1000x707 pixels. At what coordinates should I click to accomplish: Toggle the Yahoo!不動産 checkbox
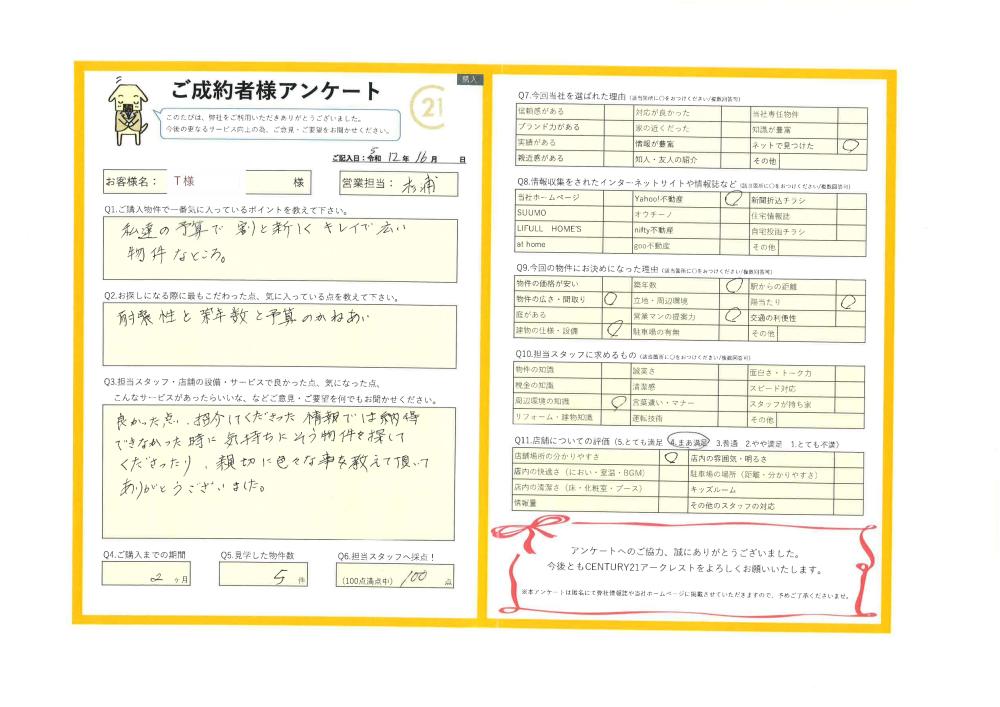point(733,199)
